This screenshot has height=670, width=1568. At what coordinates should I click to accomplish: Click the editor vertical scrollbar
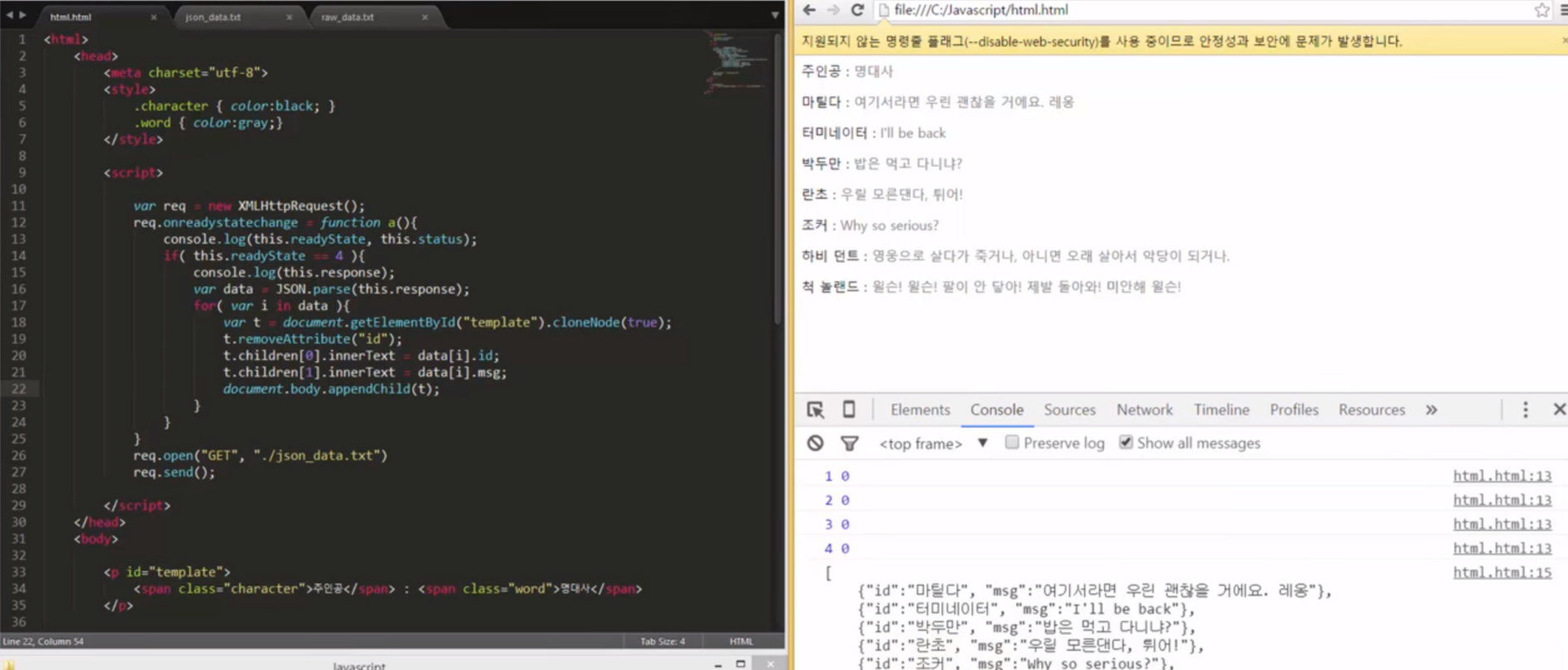pyautogui.click(x=779, y=179)
